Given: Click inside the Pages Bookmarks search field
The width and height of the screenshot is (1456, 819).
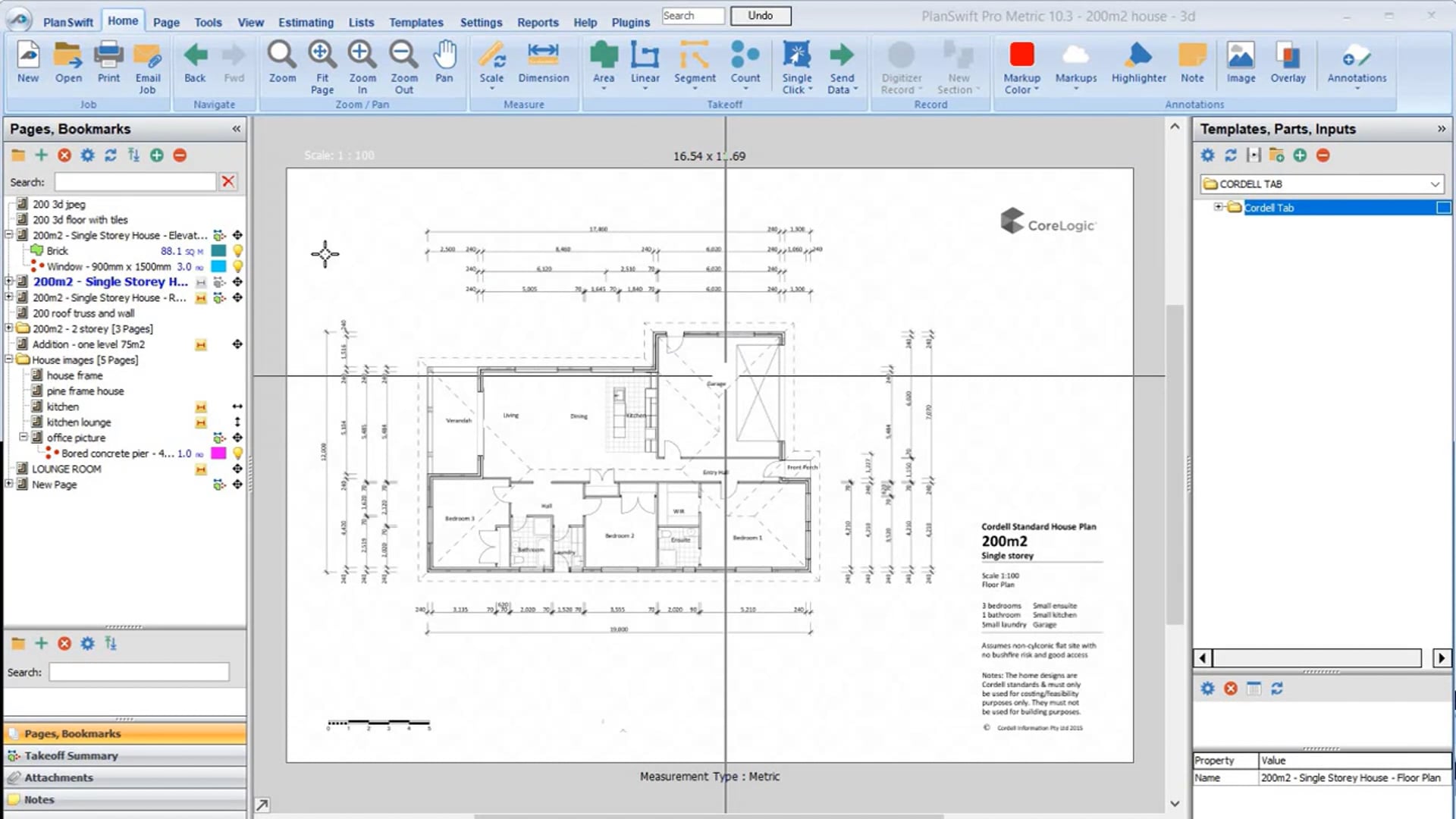Looking at the screenshot, I should coord(135,181).
